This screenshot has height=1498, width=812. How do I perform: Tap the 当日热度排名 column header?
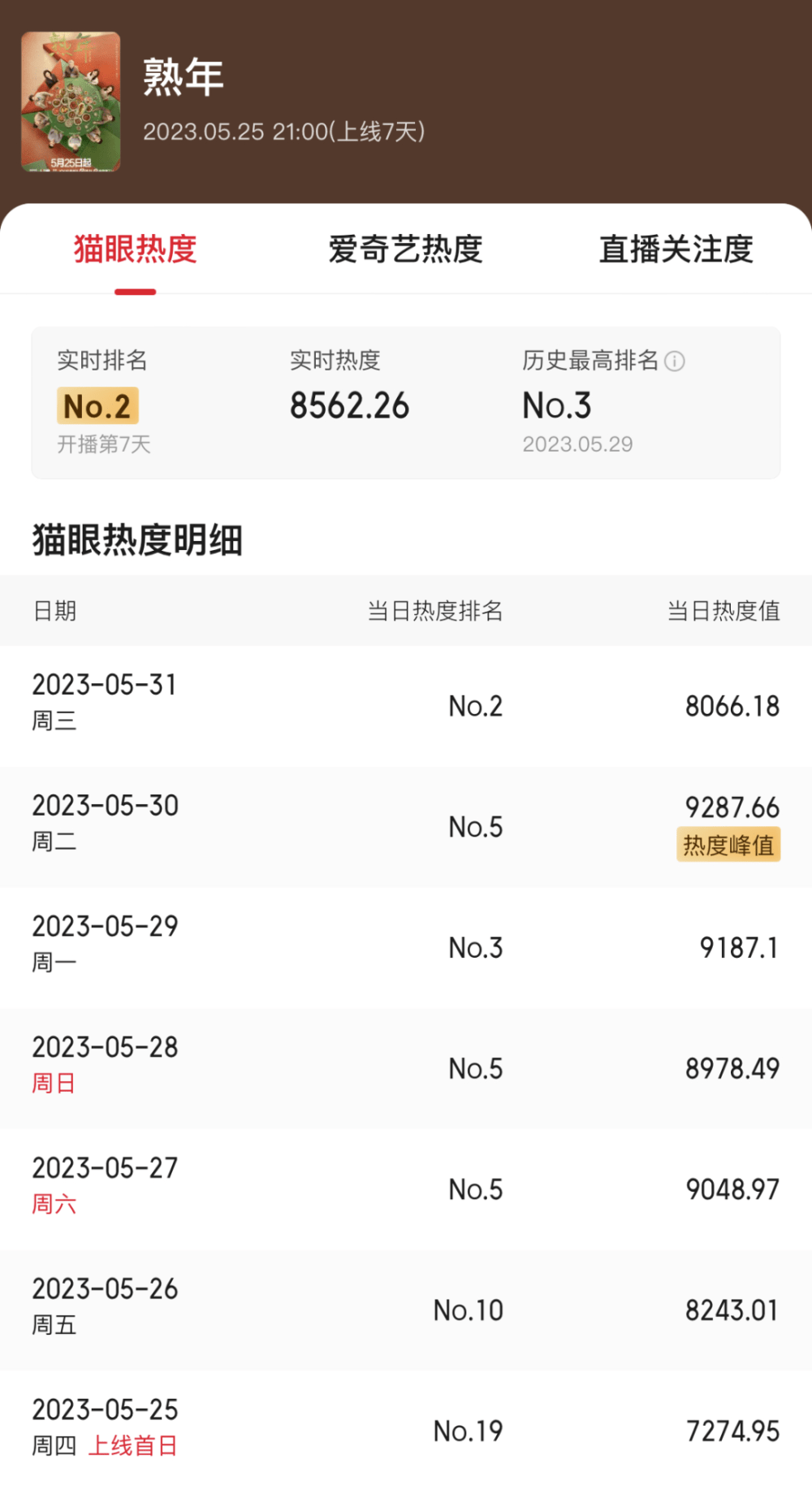[x=435, y=611]
